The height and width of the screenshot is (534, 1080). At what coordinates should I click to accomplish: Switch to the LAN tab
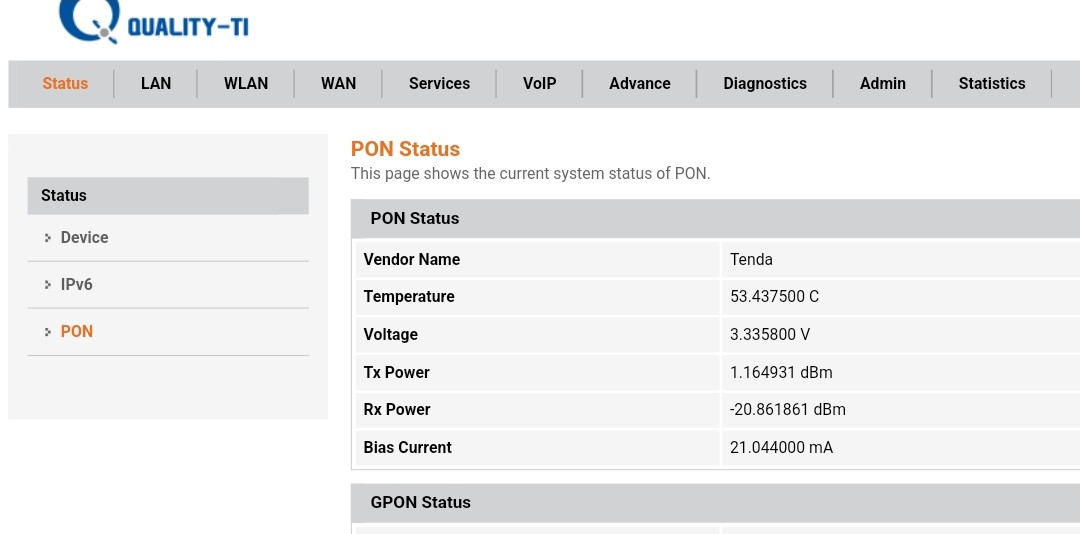[156, 84]
